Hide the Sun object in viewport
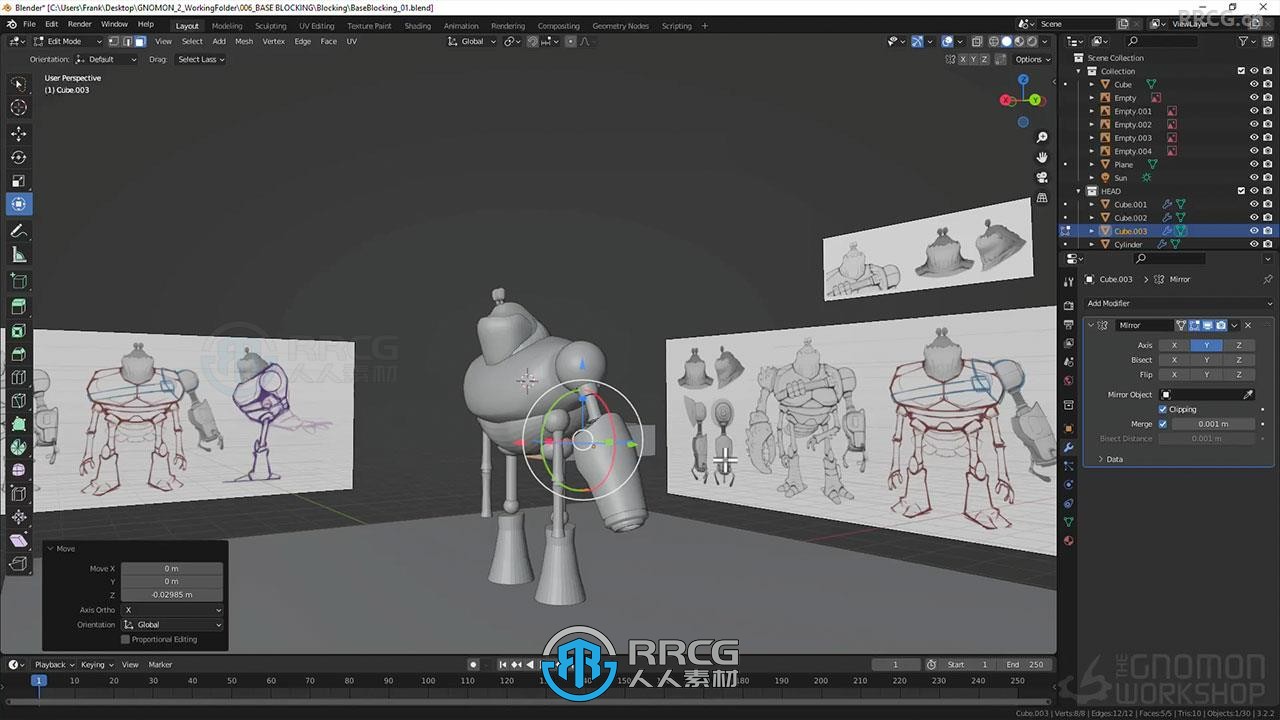Screen dimensions: 1280x720 click(1254, 178)
